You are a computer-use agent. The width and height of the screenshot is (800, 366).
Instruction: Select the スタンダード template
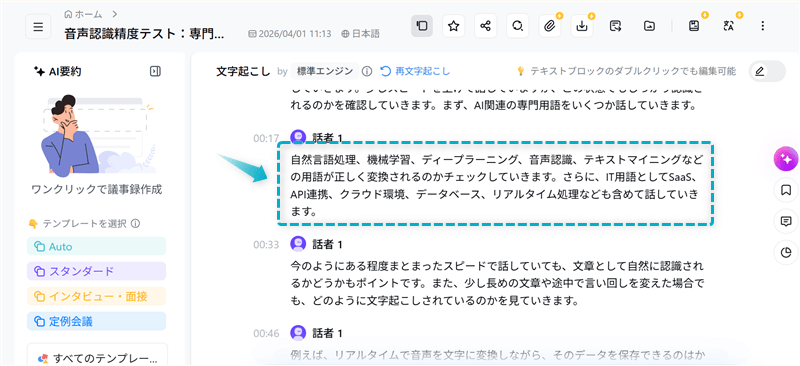96,272
